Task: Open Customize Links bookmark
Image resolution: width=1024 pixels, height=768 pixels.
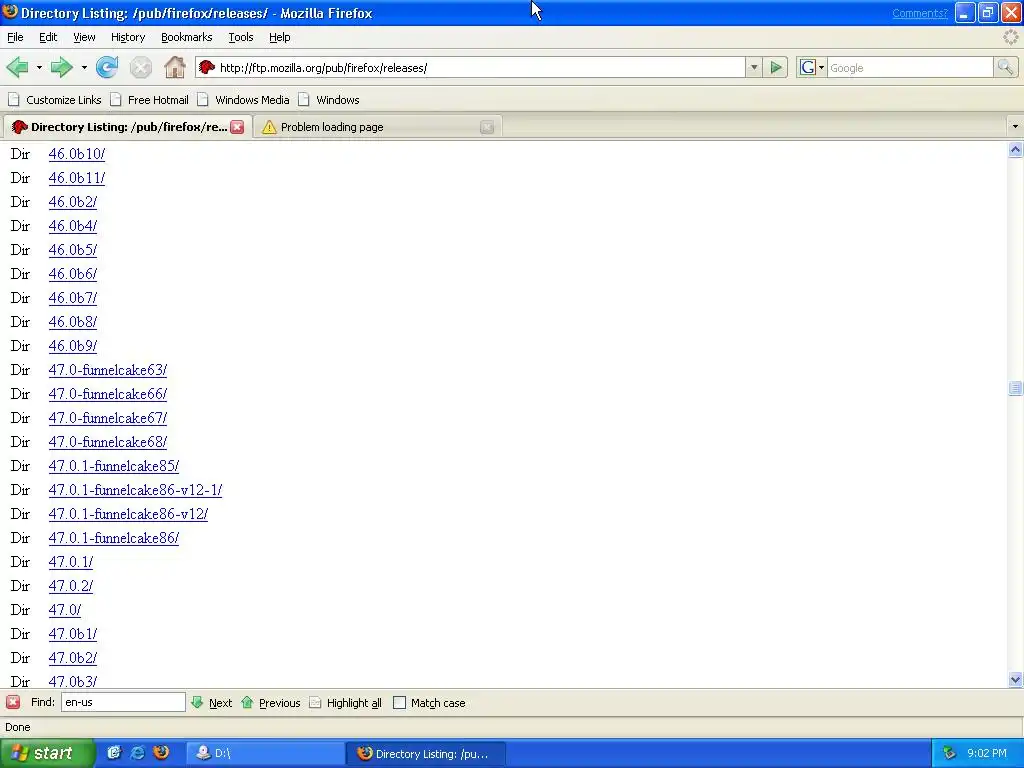Action: 55,100
